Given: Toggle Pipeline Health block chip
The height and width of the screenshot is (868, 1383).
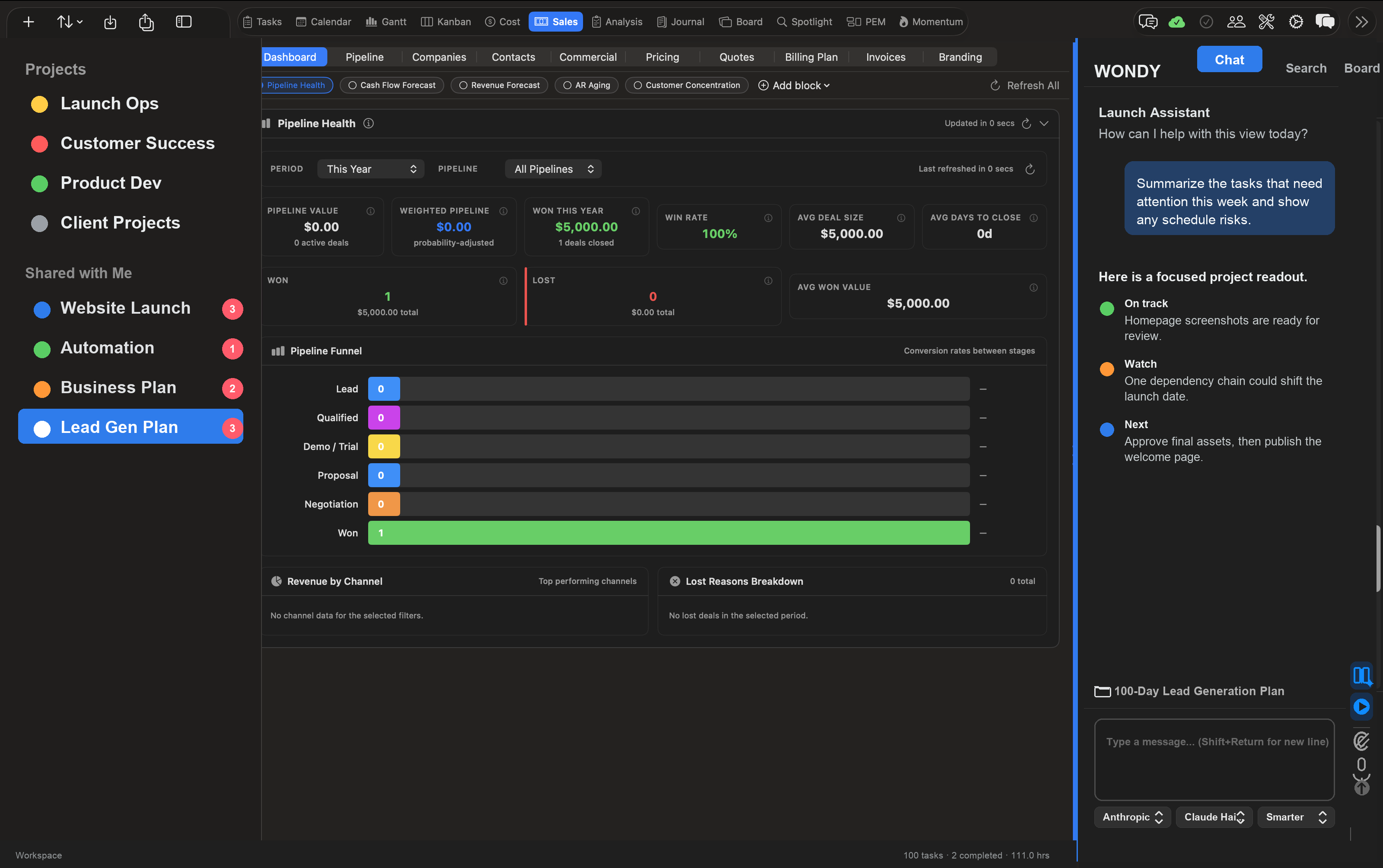Looking at the screenshot, I should pyautogui.click(x=296, y=85).
